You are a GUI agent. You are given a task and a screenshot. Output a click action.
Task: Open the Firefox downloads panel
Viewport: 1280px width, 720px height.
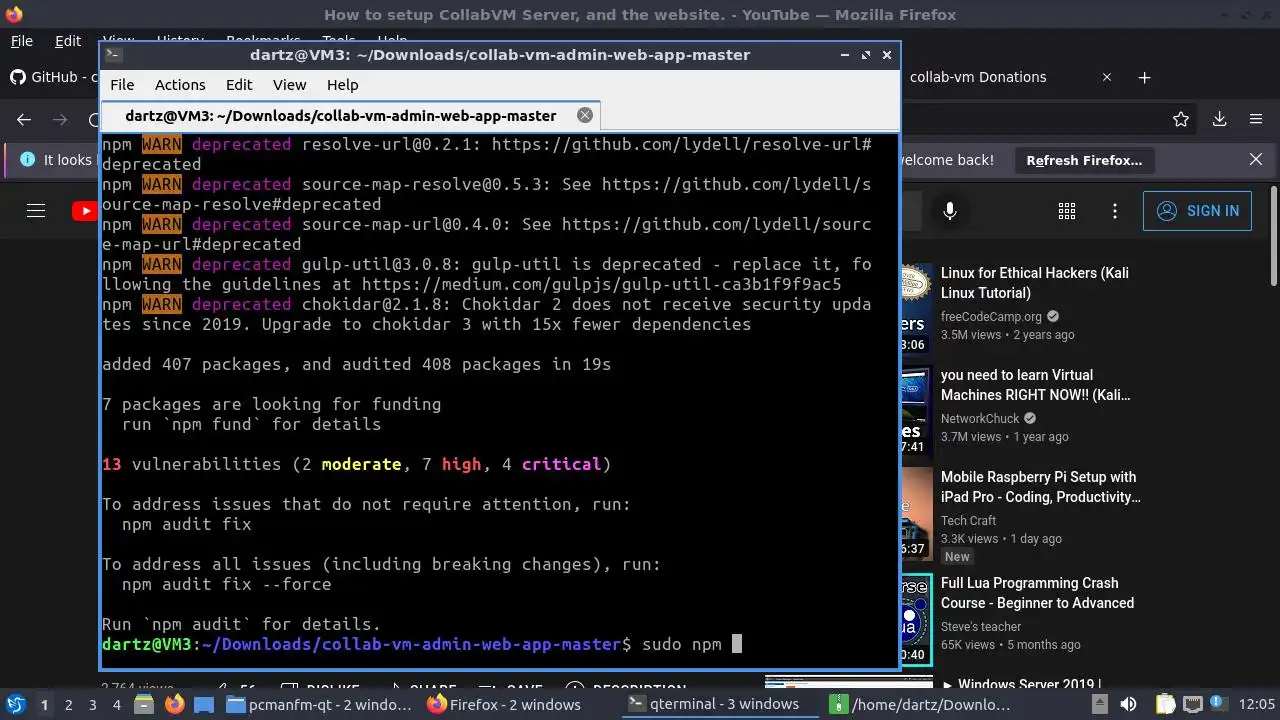pyautogui.click(x=1219, y=119)
